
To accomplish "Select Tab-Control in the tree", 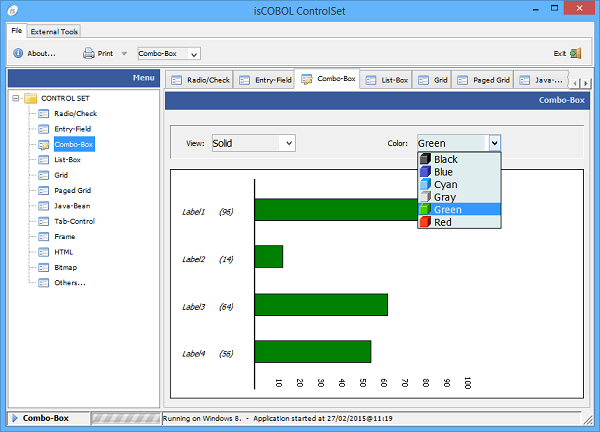I will 74,221.
